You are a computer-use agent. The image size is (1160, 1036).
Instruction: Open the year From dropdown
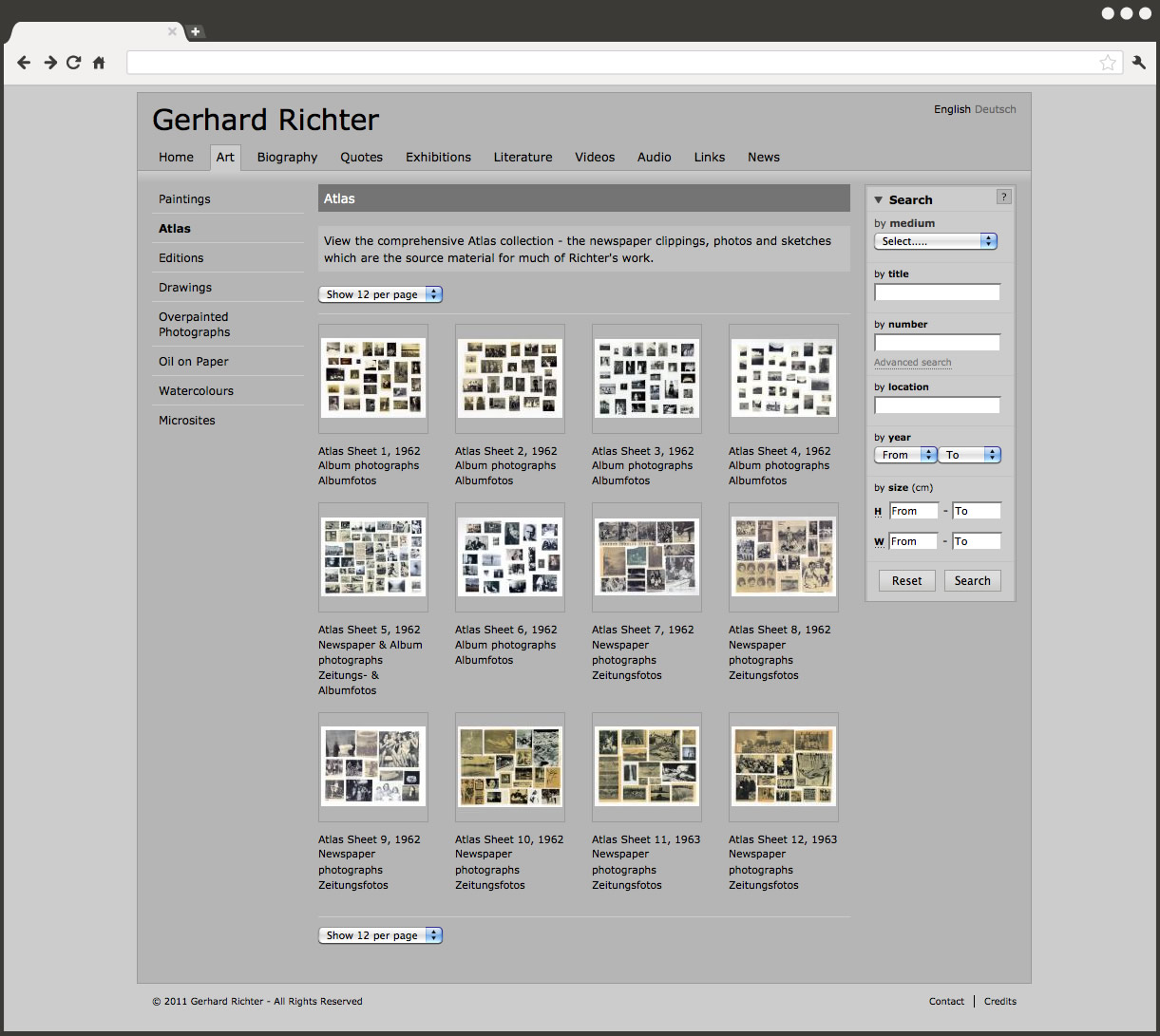click(x=904, y=455)
